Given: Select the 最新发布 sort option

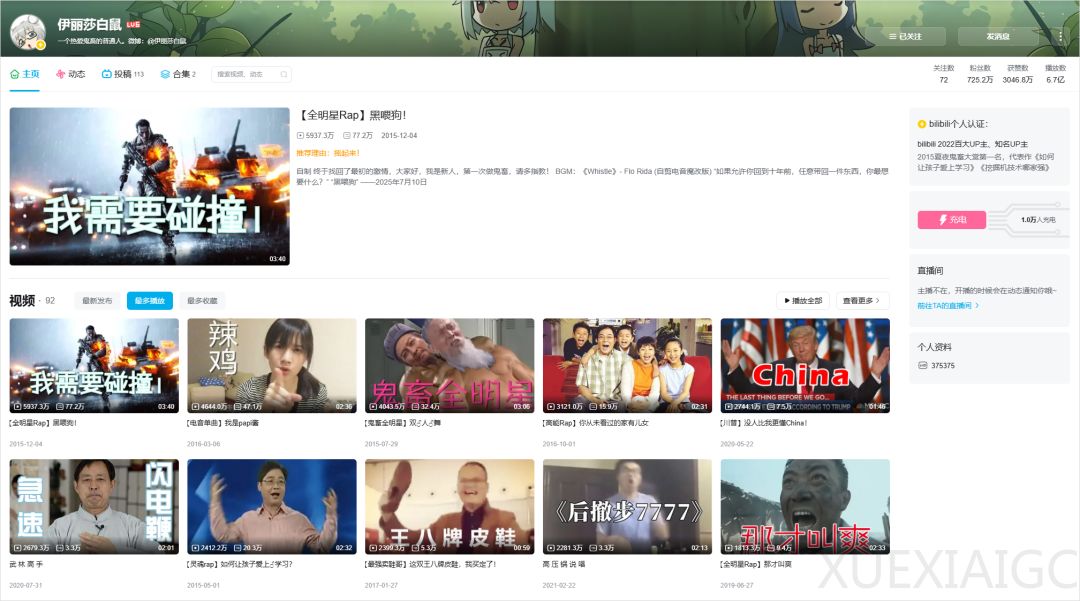Looking at the screenshot, I should point(97,301).
